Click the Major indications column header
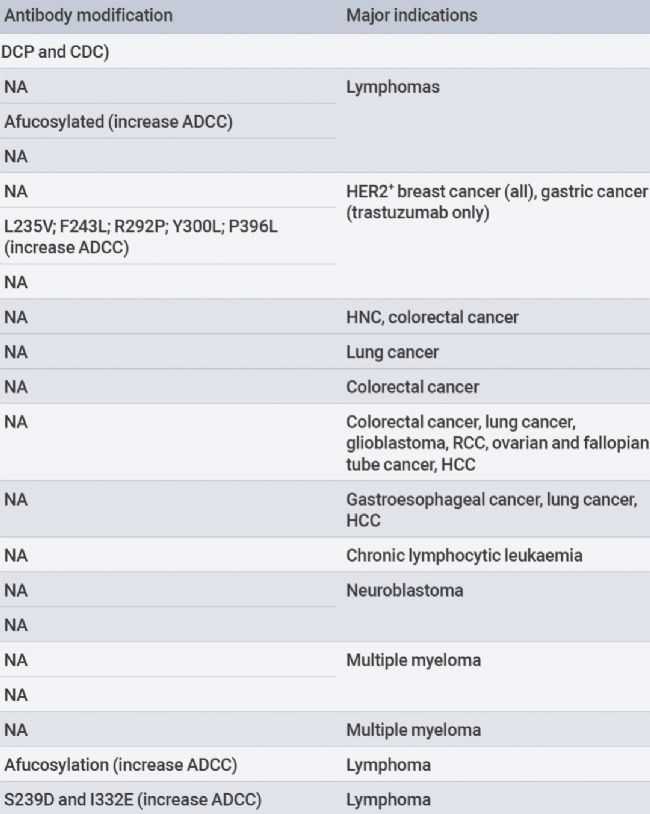Image resolution: width=650 pixels, height=814 pixels. [x=411, y=16]
